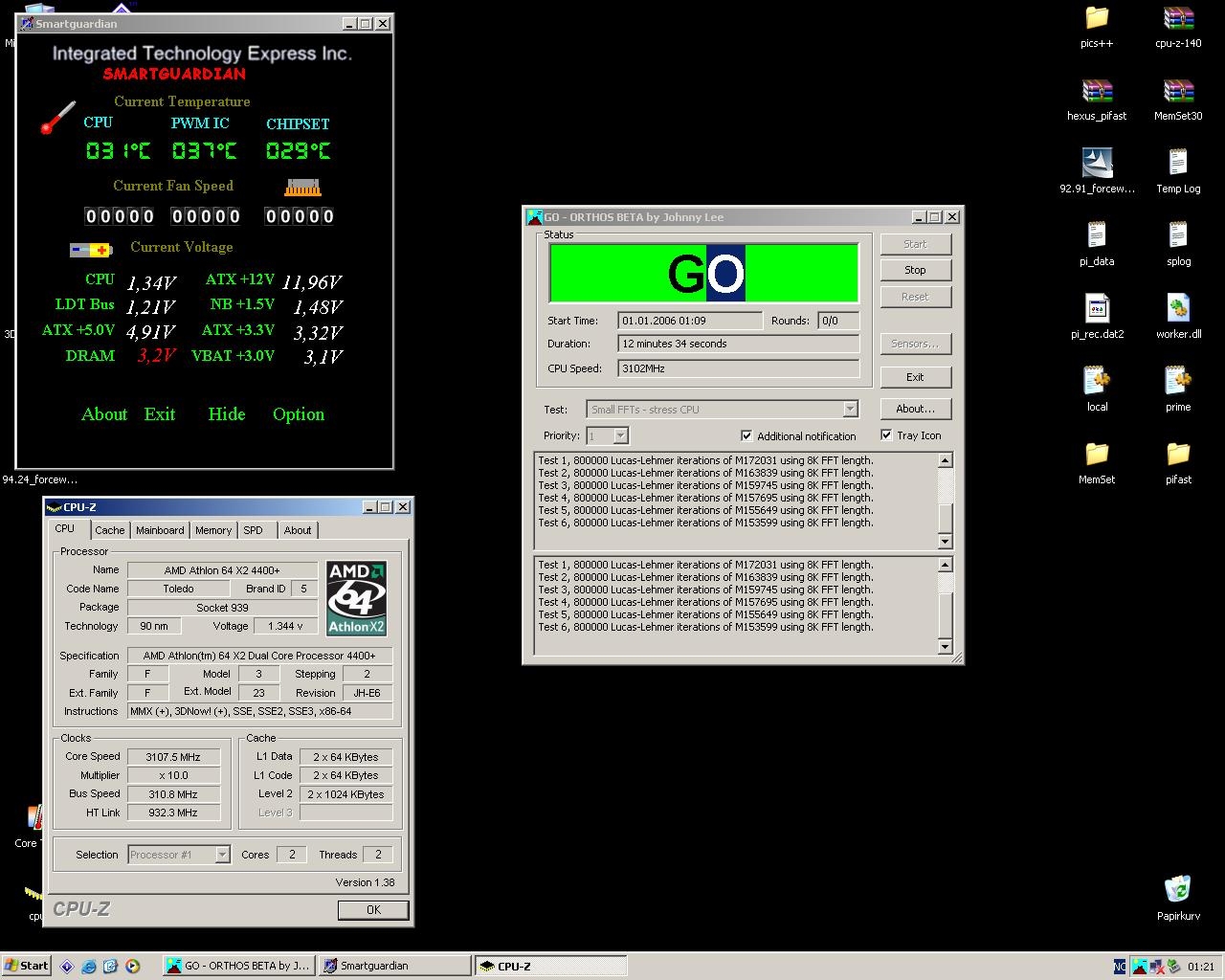The image size is (1225, 980).
Task: Switch to the Memory tab in CPU-Z
Action: (213, 530)
